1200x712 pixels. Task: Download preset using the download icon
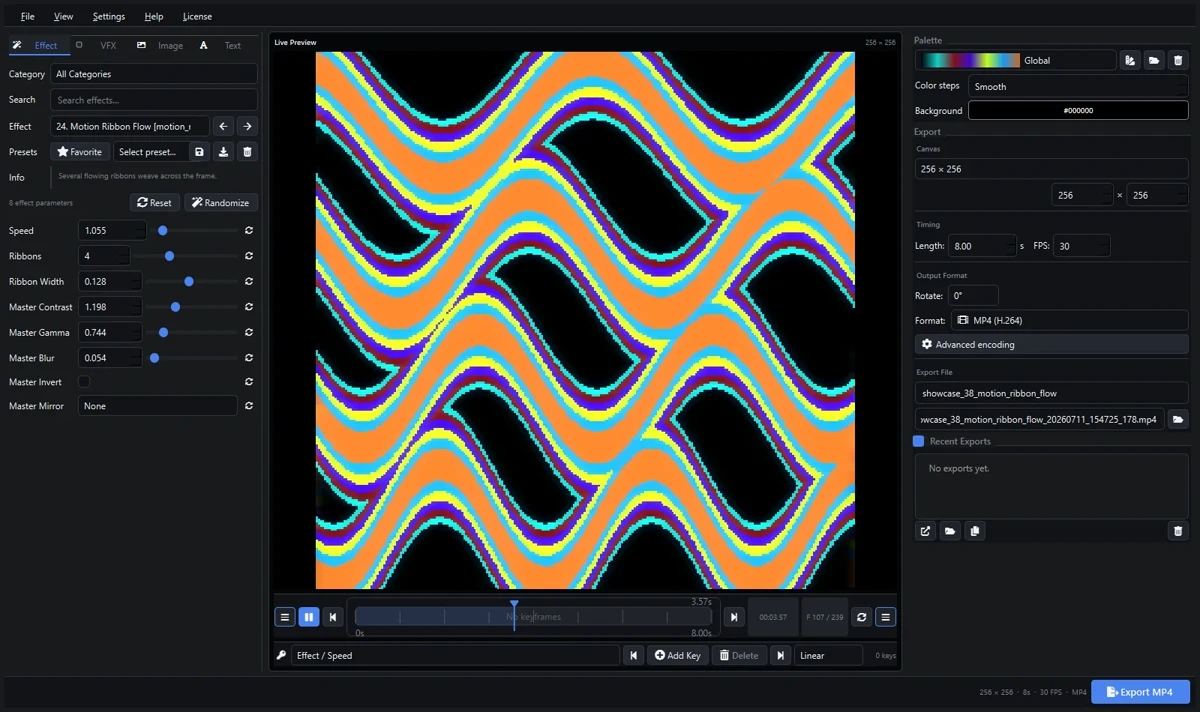click(x=223, y=152)
